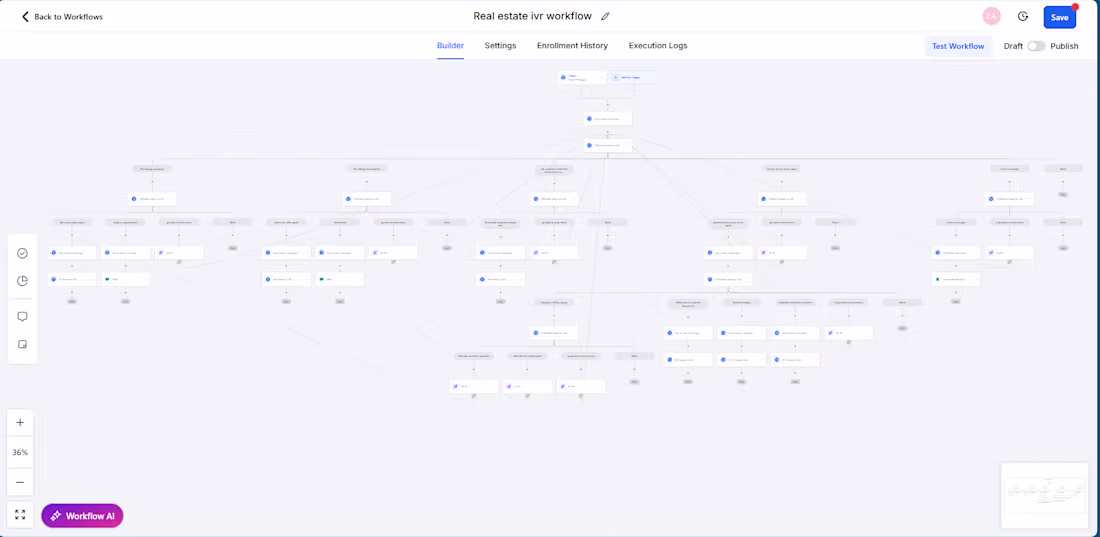The height and width of the screenshot is (537, 1100).
Task: Zoom in with the plus button
Action: [x=20, y=423]
